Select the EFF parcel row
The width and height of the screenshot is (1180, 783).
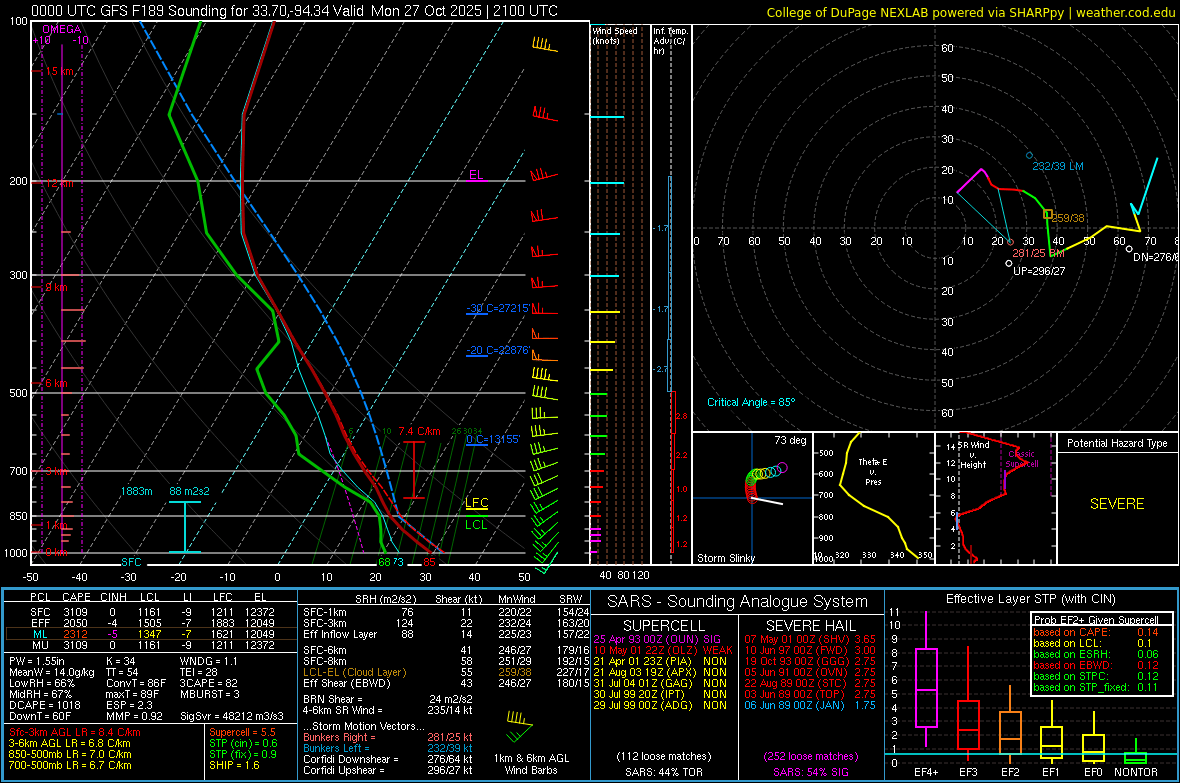[x=151, y=623]
